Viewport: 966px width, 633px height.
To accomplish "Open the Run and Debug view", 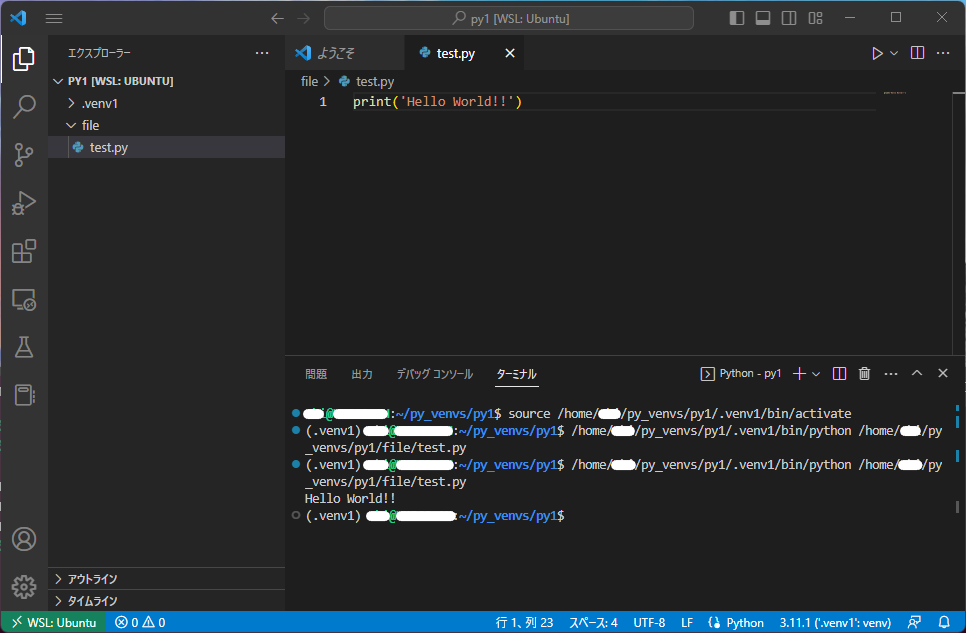I will (24, 203).
